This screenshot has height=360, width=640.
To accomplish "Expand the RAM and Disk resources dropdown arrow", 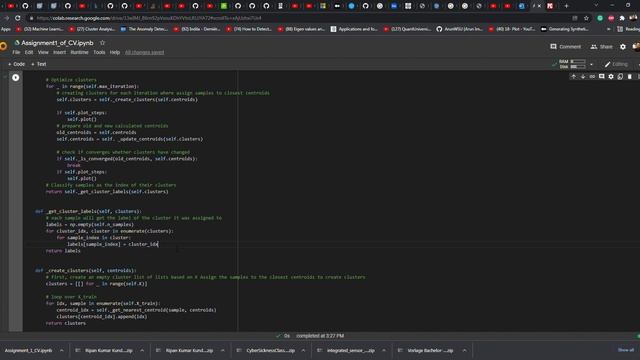I will [x=591, y=64].
